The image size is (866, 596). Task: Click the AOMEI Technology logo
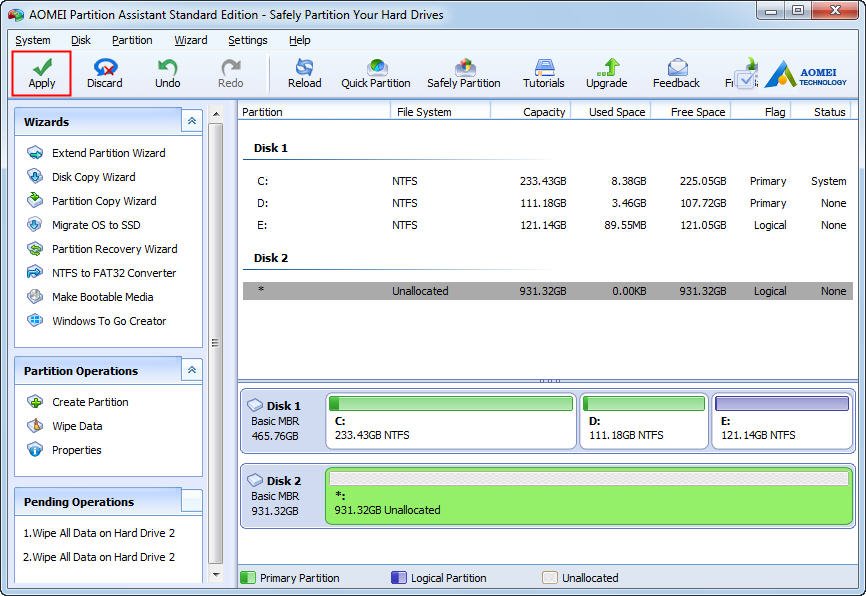pyautogui.click(x=805, y=75)
